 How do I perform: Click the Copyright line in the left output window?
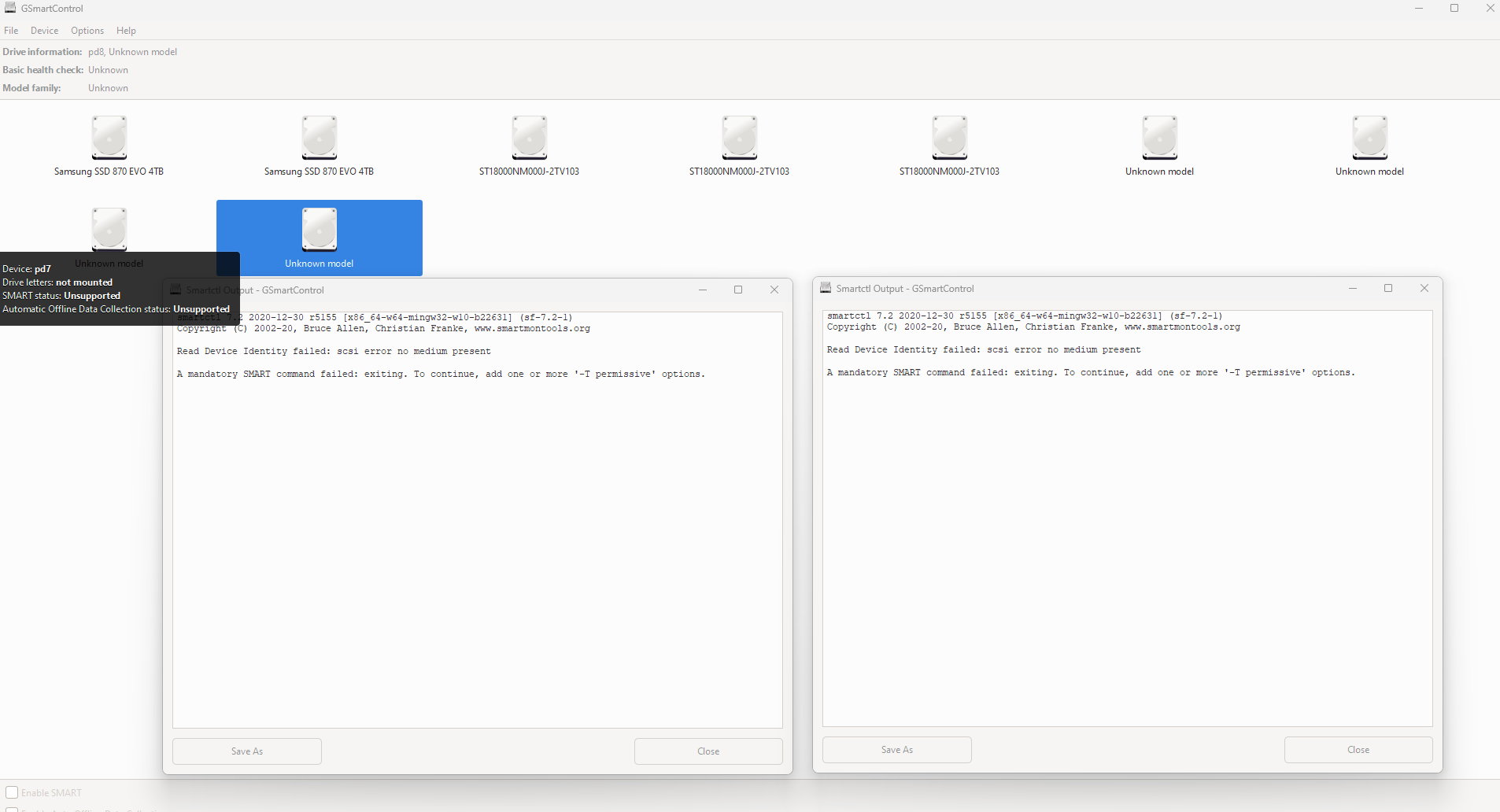[x=383, y=329]
